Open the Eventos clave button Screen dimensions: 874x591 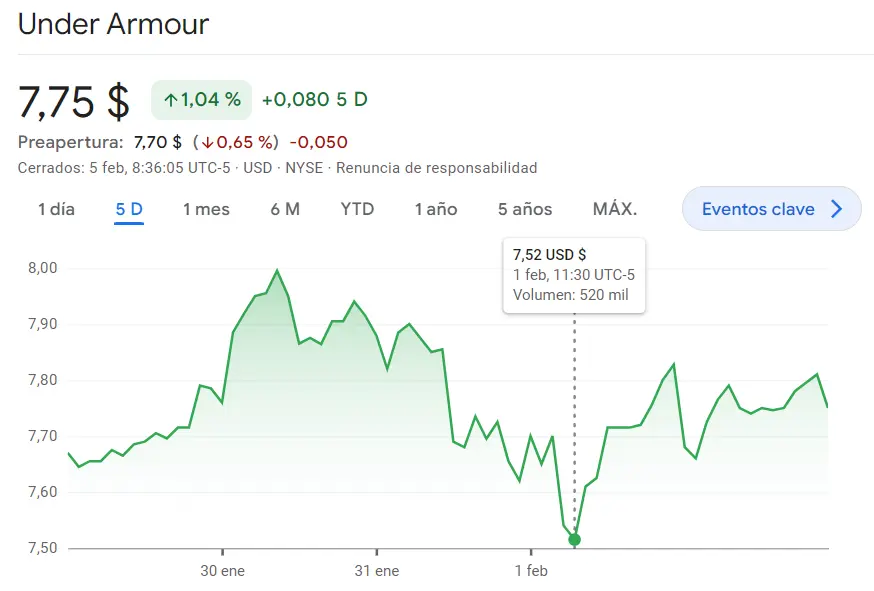pos(771,209)
